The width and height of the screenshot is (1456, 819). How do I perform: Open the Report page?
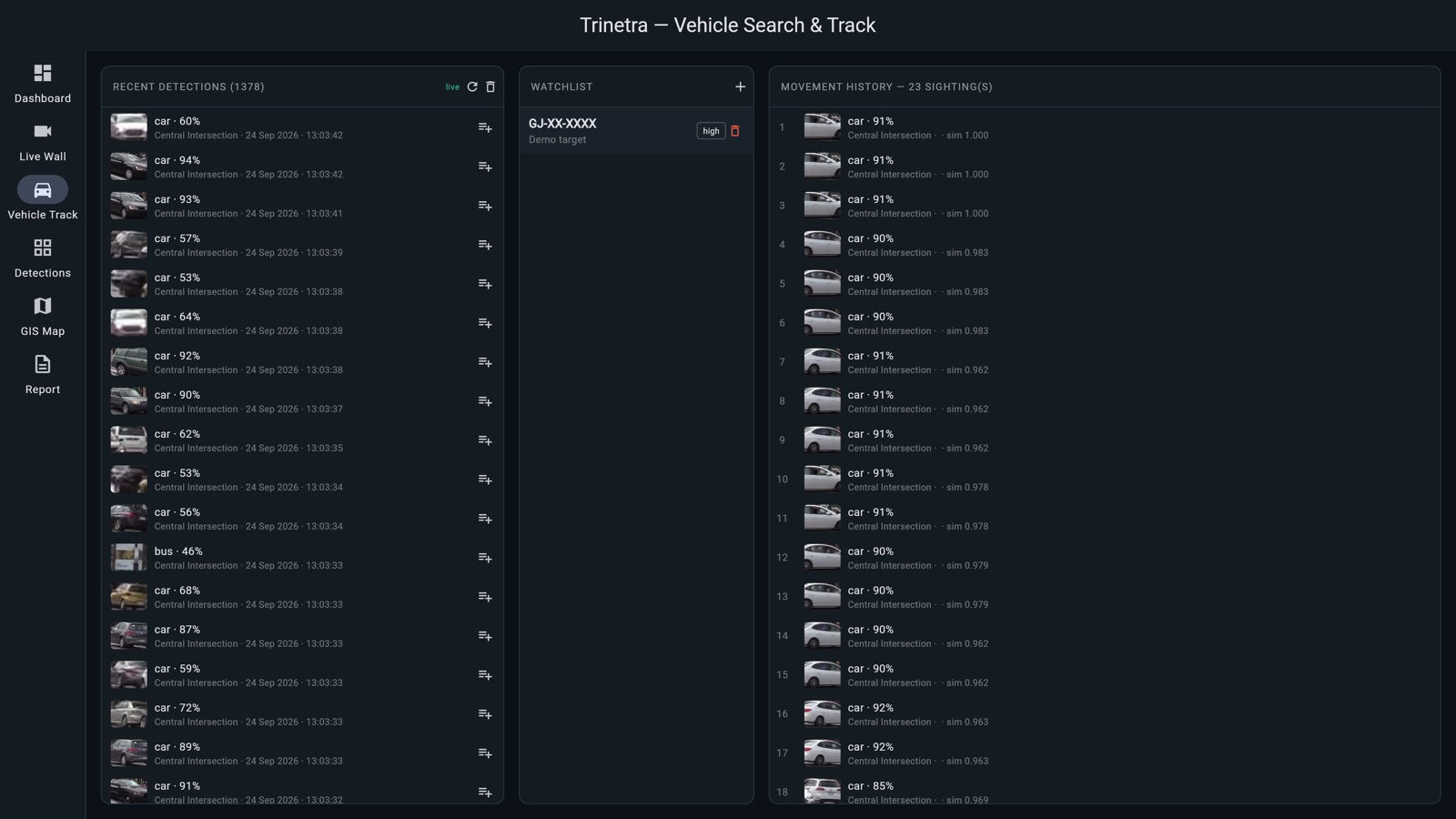click(x=43, y=374)
